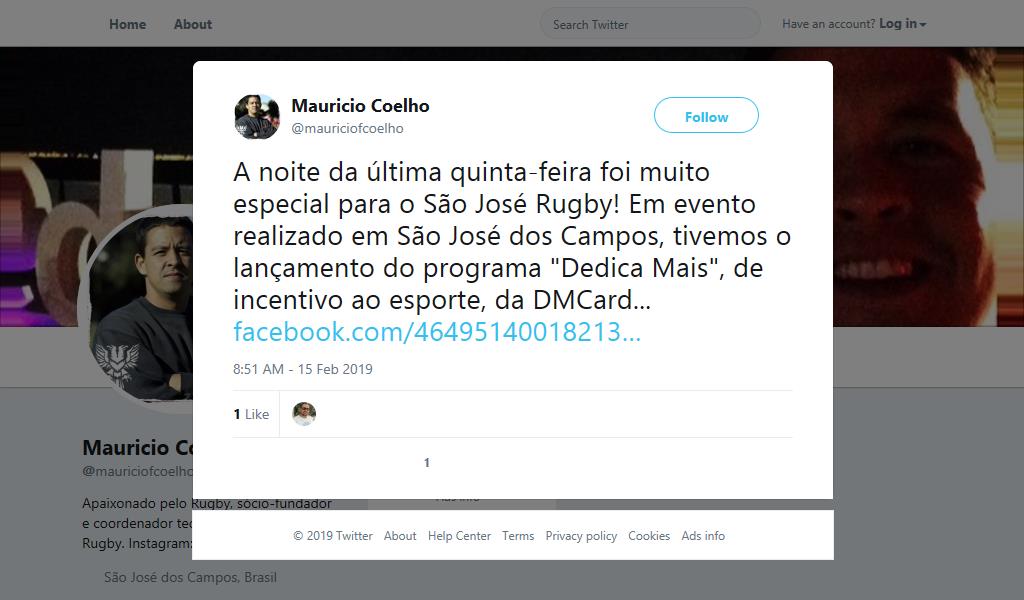Image resolution: width=1024 pixels, height=600 pixels.
Task: View avatar of user who liked the tweet
Action: click(x=304, y=414)
